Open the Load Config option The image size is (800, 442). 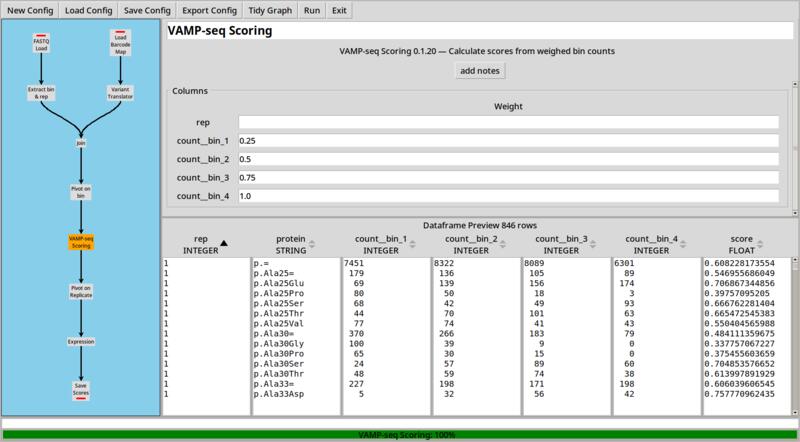point(88,10)
